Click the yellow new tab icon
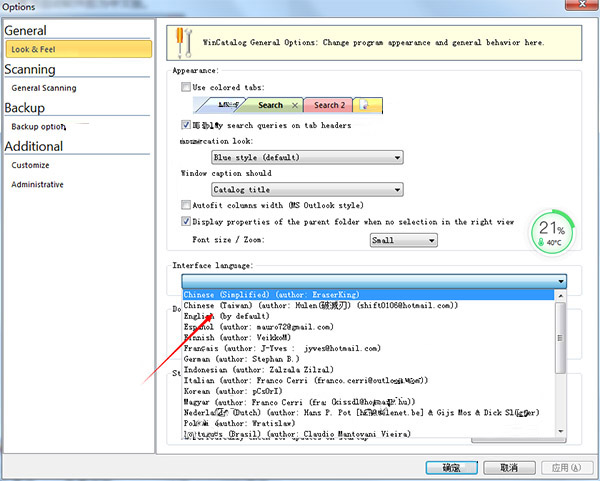Viewport: 600px width, 481px height. click(364, 105)
